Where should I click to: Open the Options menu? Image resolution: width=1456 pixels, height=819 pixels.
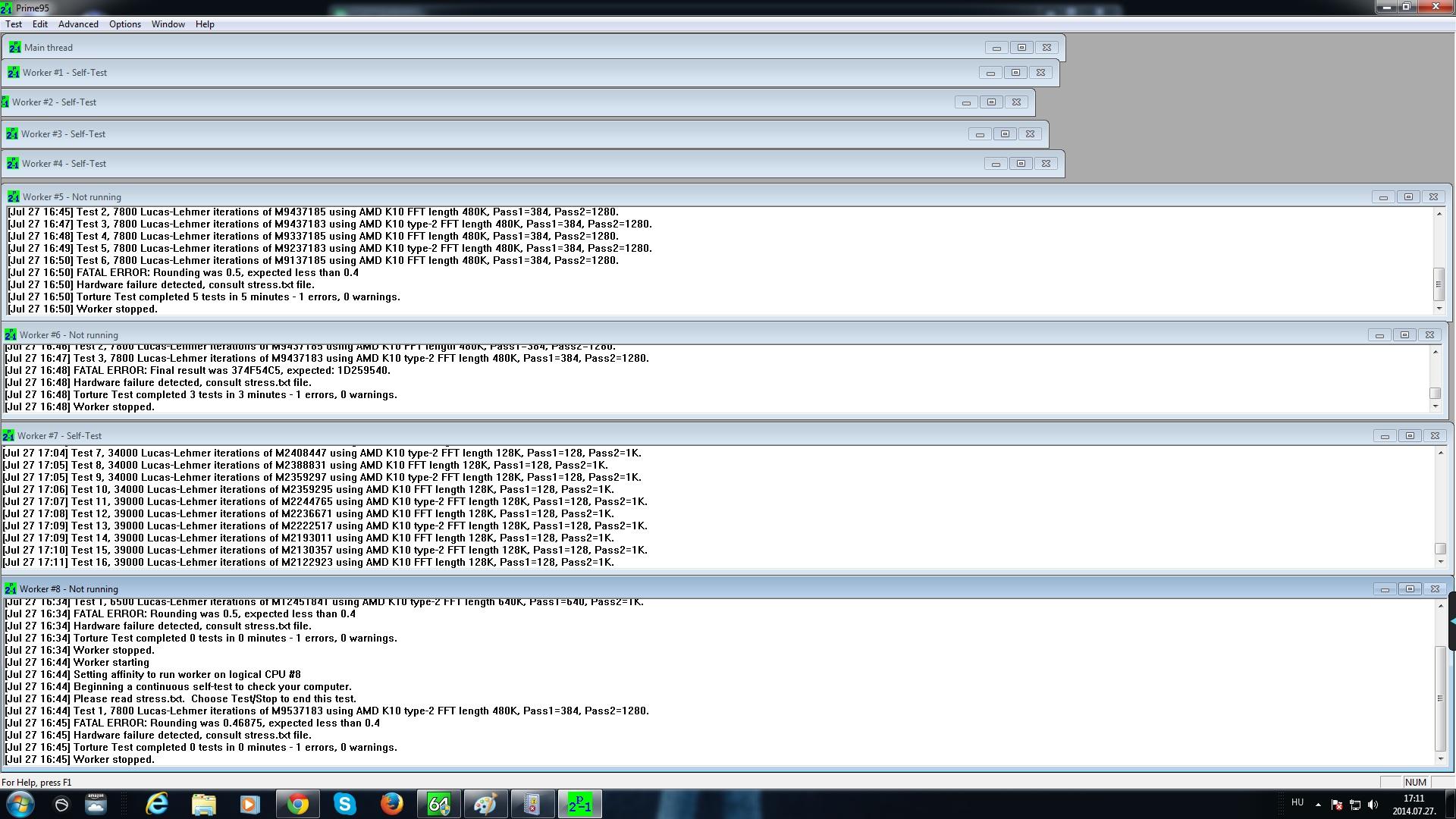point(125,24)
